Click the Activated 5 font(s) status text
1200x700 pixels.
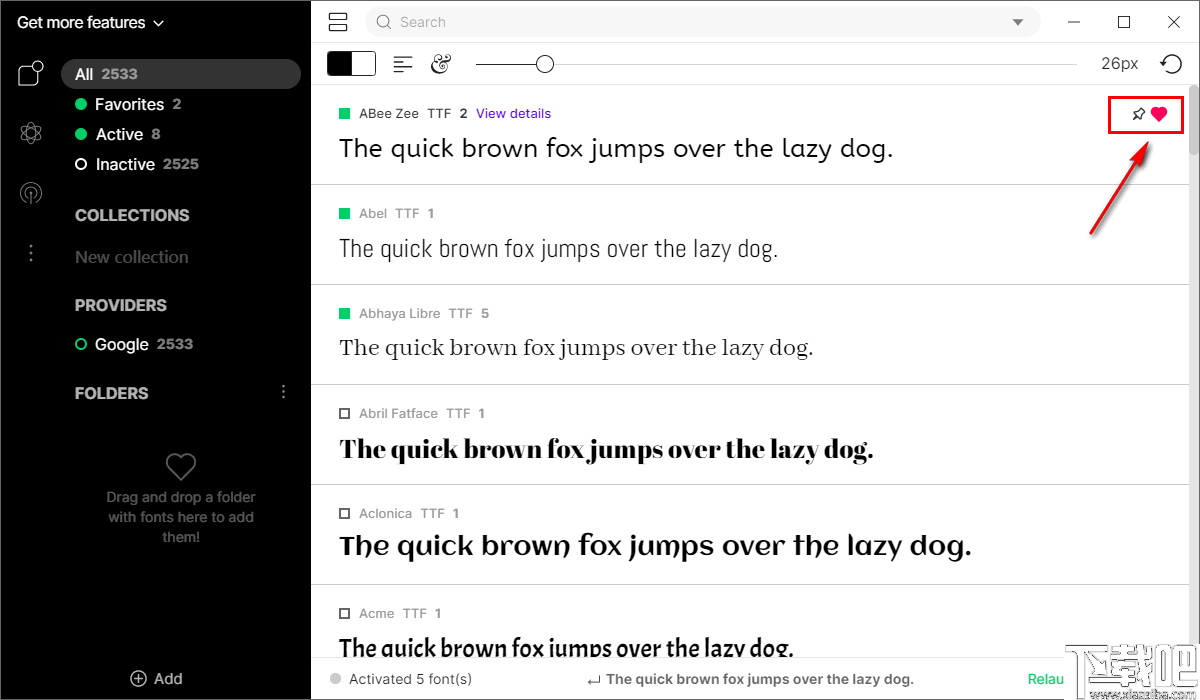click(410, 679)
